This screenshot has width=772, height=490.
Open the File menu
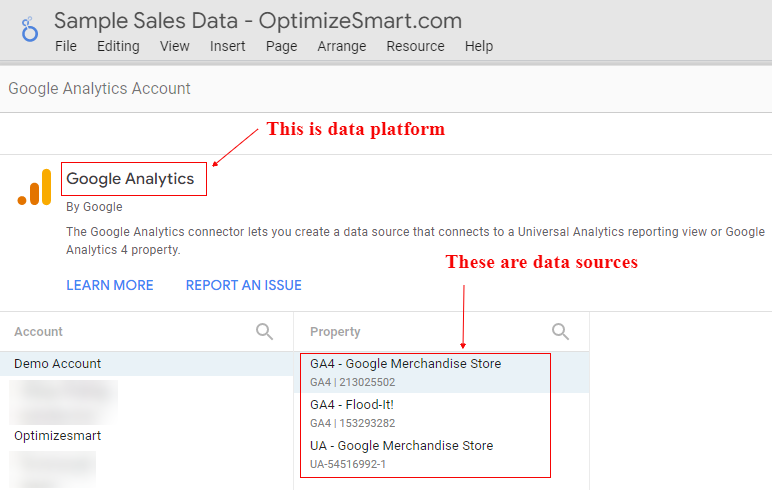coord(66,46)
